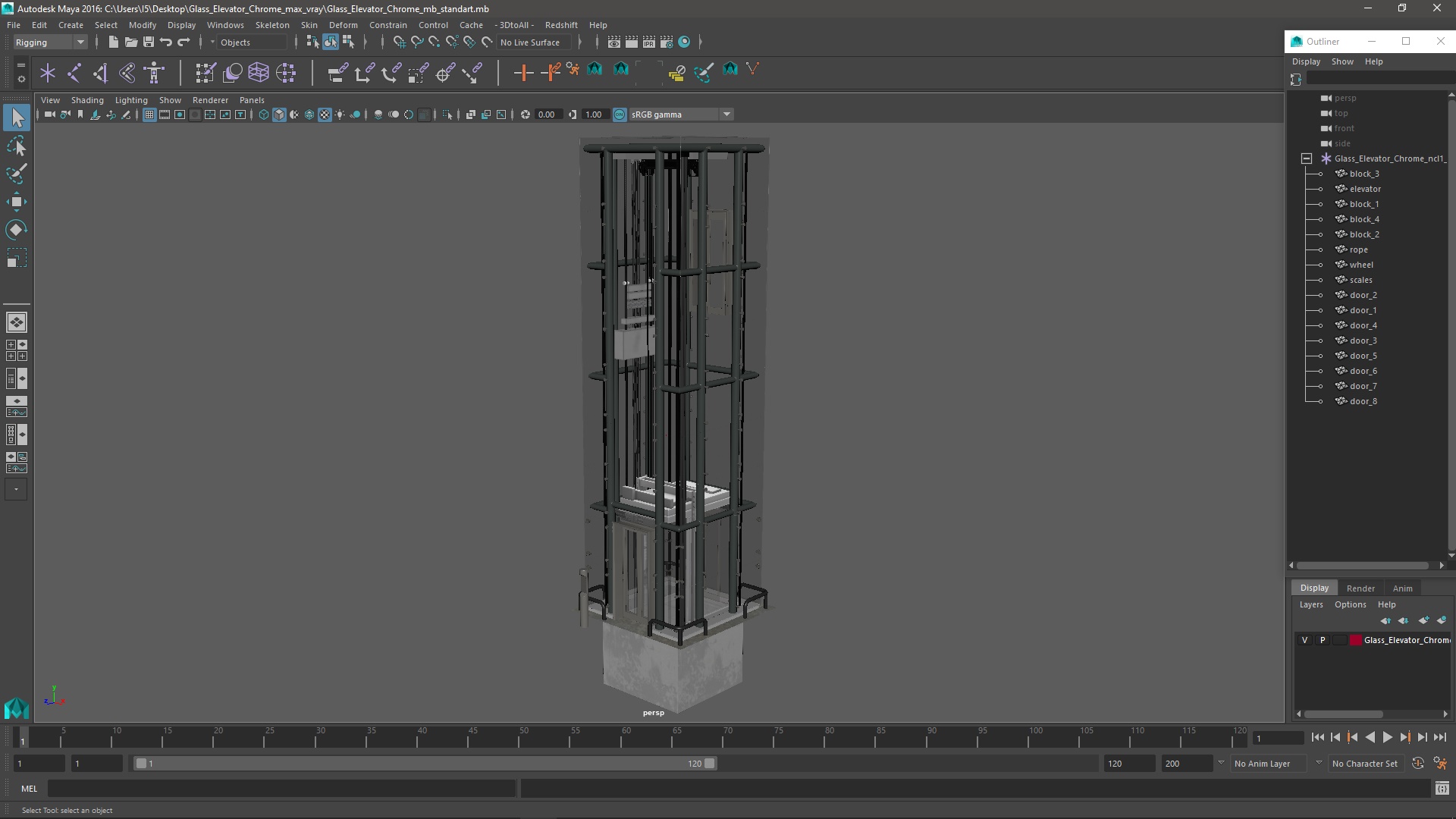This screenshot has width=1456, height=819.
Task: Activate the Rotate tool
Action: (17, 230)
